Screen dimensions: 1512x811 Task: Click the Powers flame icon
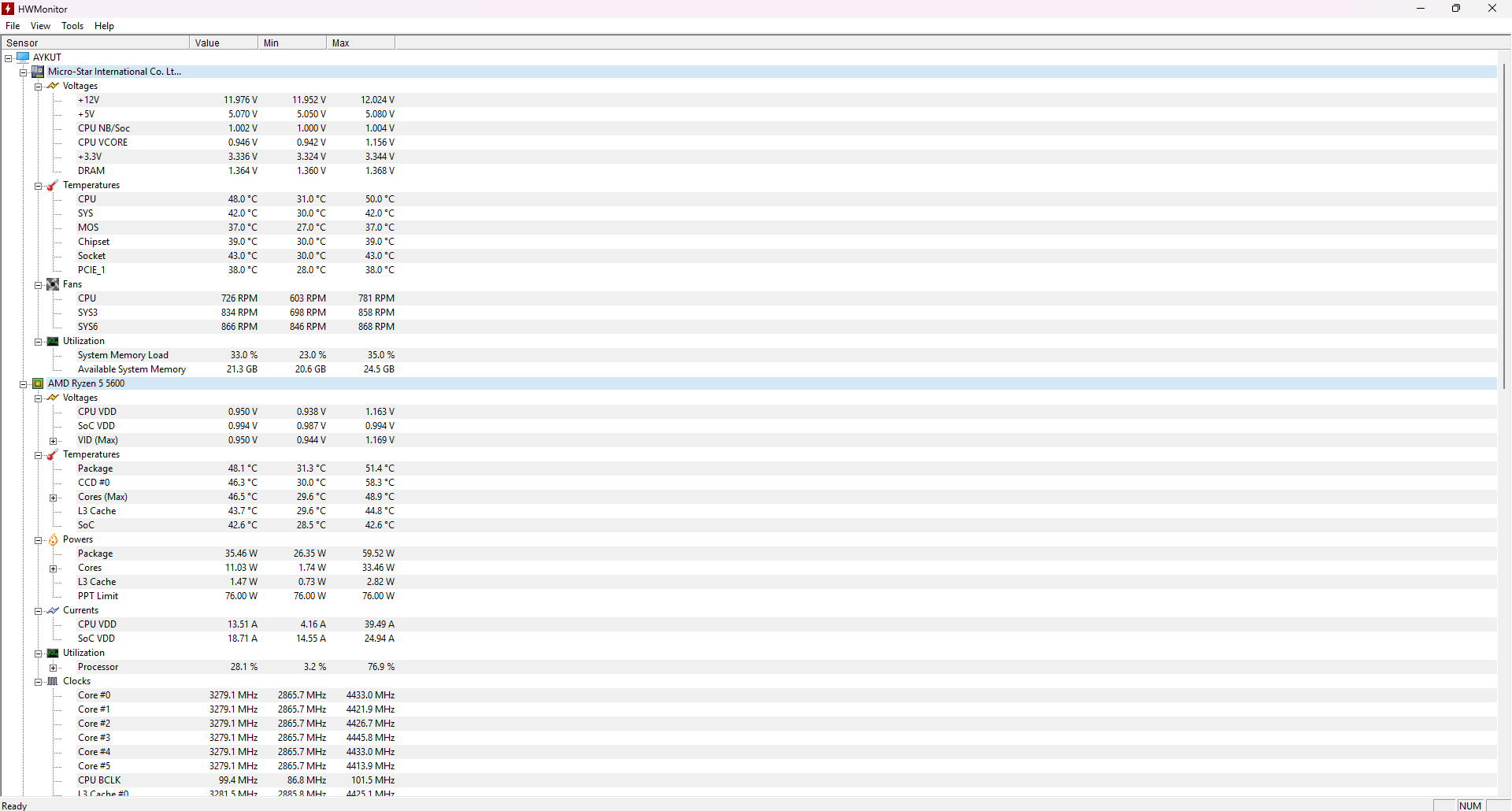[x=53, y=539]
